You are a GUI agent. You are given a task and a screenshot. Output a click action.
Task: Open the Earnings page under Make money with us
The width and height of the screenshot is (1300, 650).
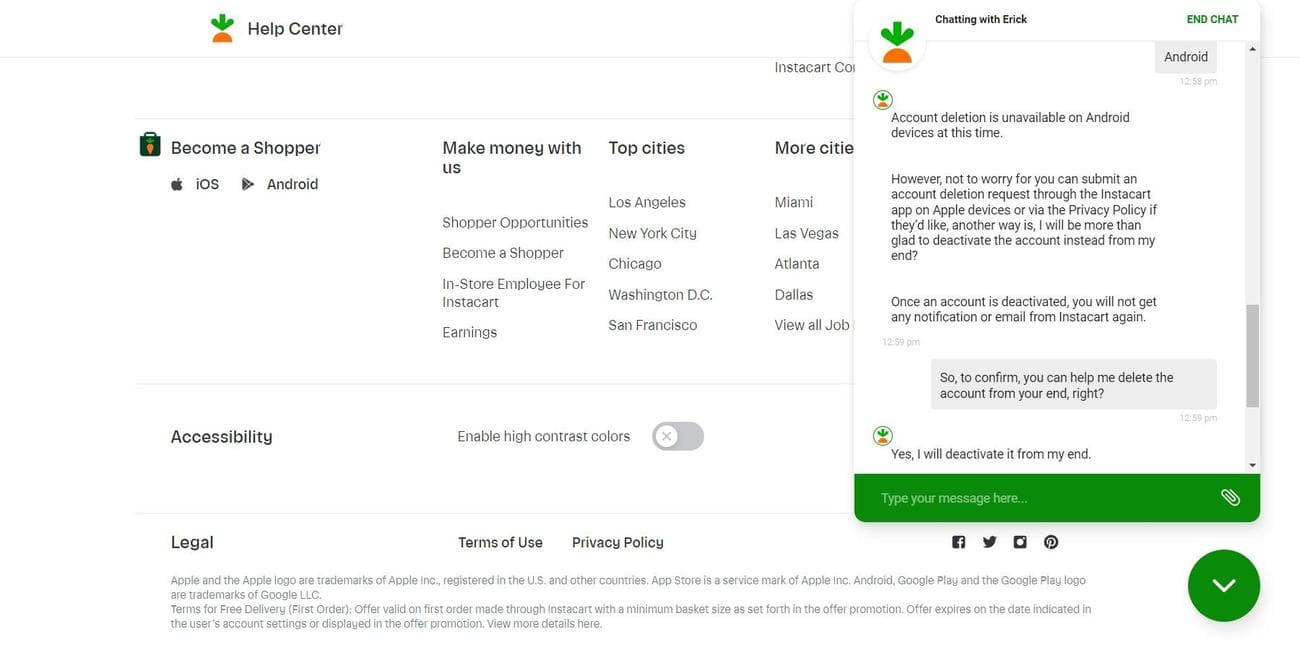click(x=469, y=333)
